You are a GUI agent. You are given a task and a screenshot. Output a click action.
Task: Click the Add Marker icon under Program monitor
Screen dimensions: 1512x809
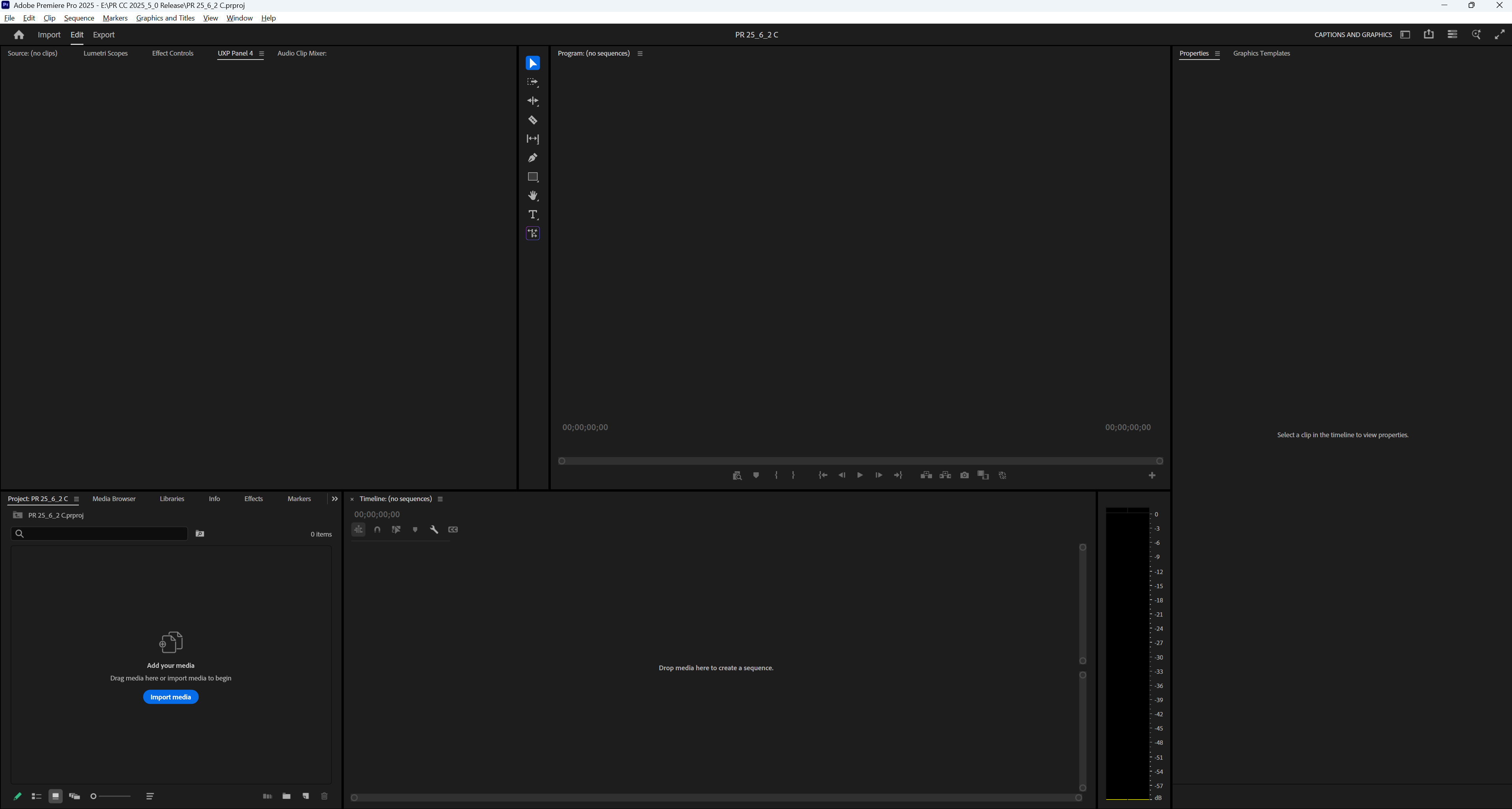(756, 475)
